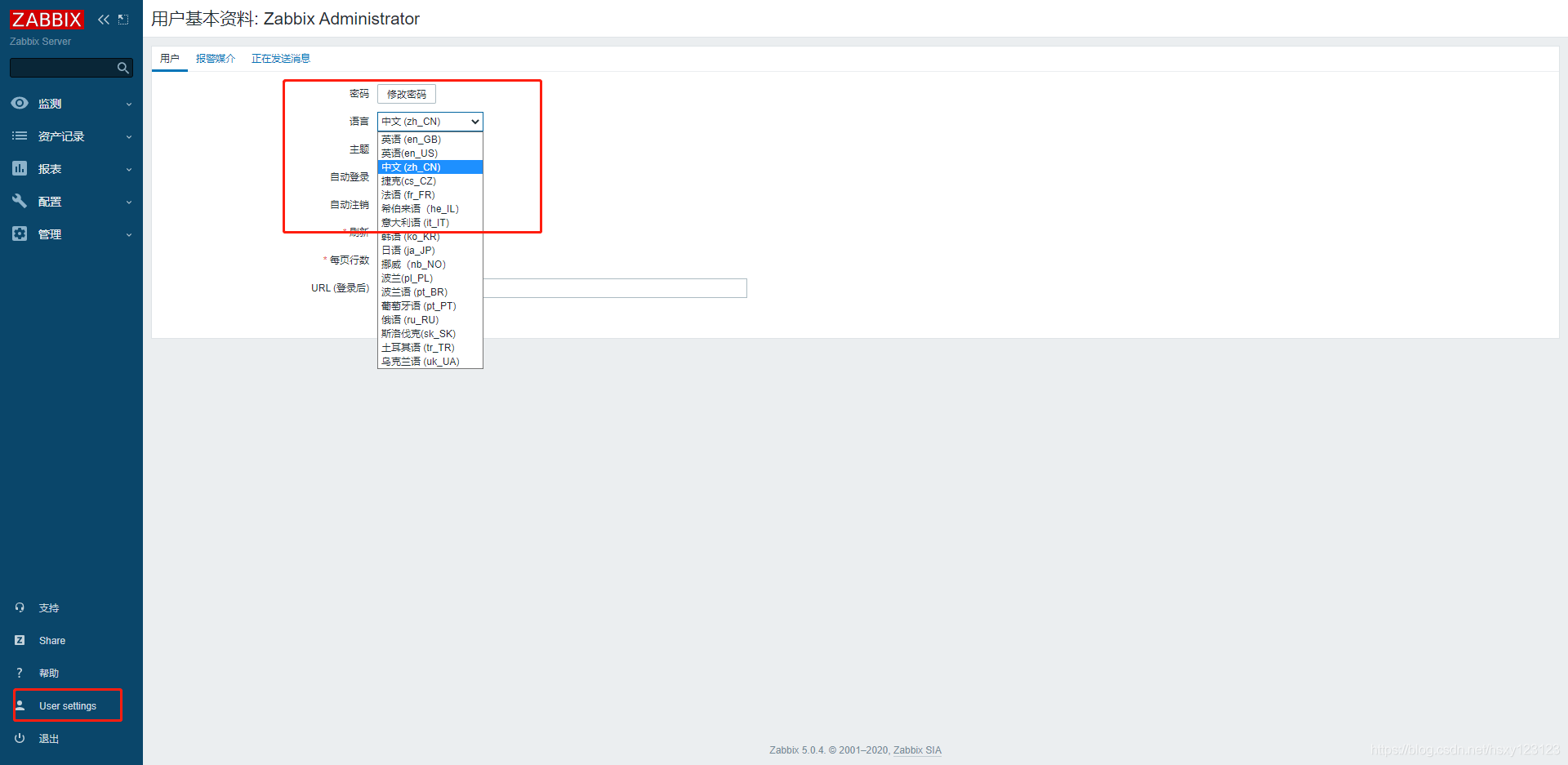Click the search magnifier icon

coord(123,68)
